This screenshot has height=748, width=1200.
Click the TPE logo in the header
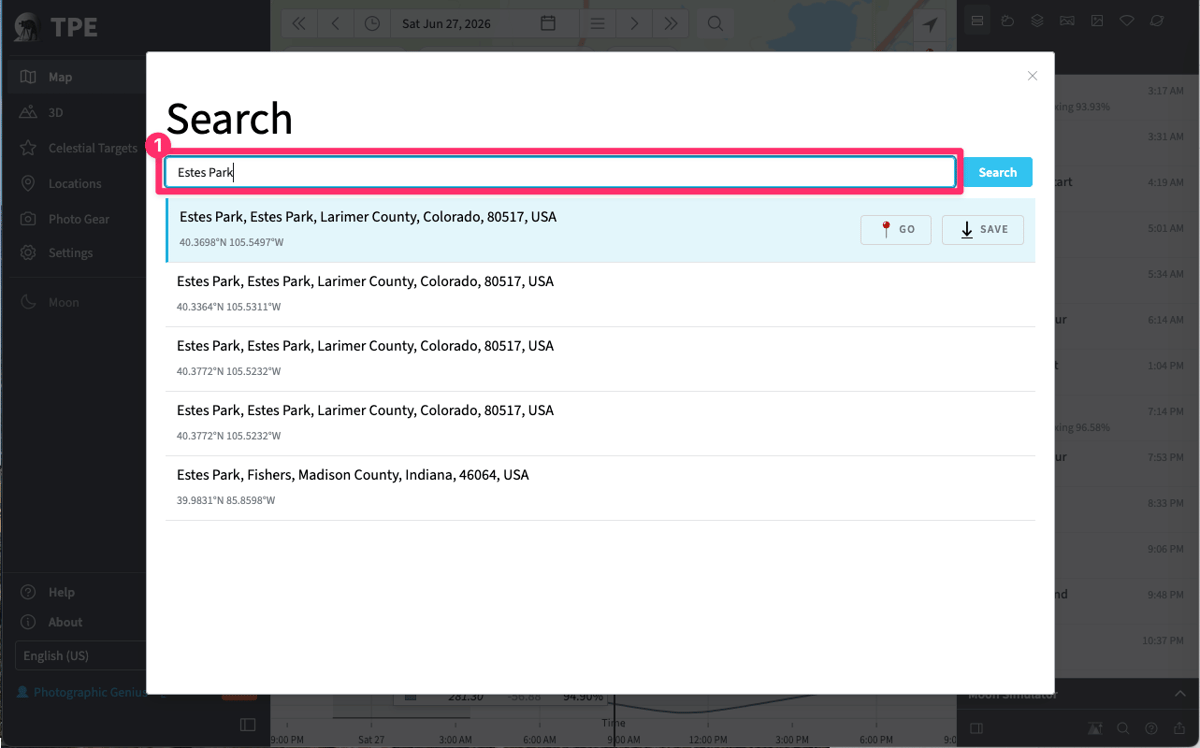point(56,26)
